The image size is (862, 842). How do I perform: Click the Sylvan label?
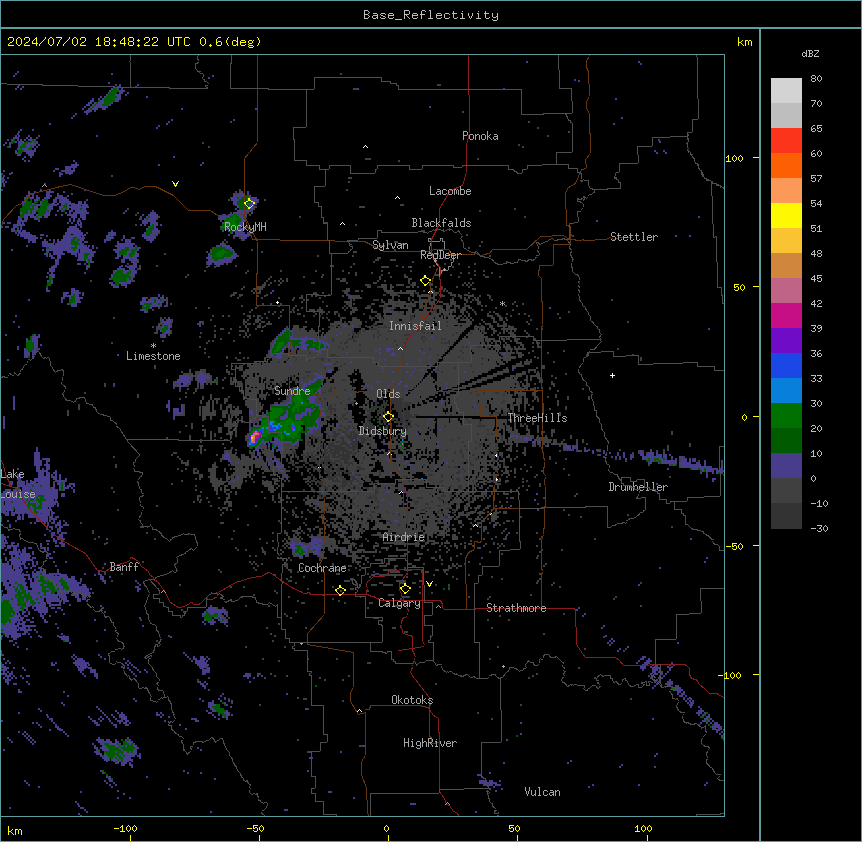390,245
